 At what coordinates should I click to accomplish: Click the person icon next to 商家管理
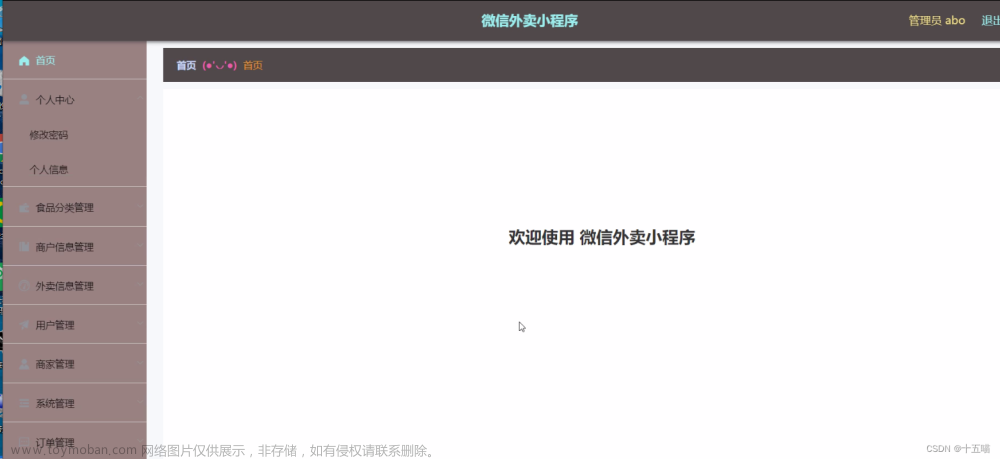coord(24,364)
